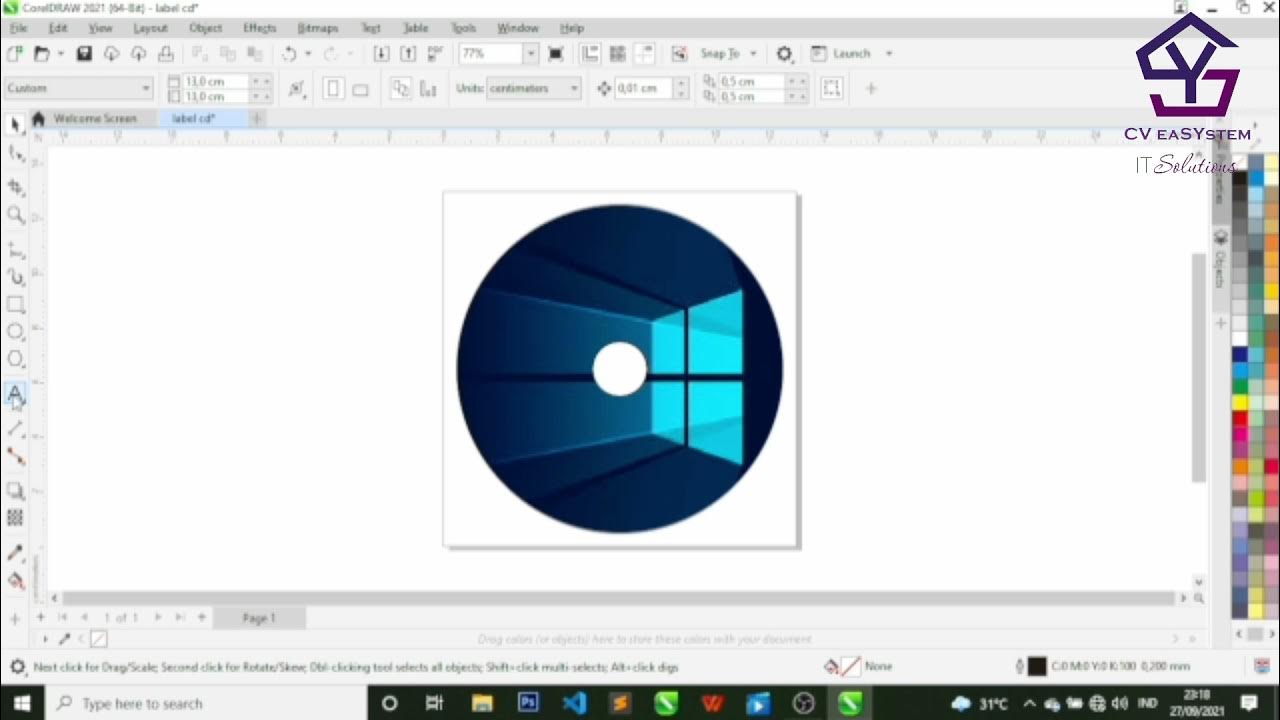Select the Ellipse tool
The image size is (1280, 720).
(x=15, y=331)
